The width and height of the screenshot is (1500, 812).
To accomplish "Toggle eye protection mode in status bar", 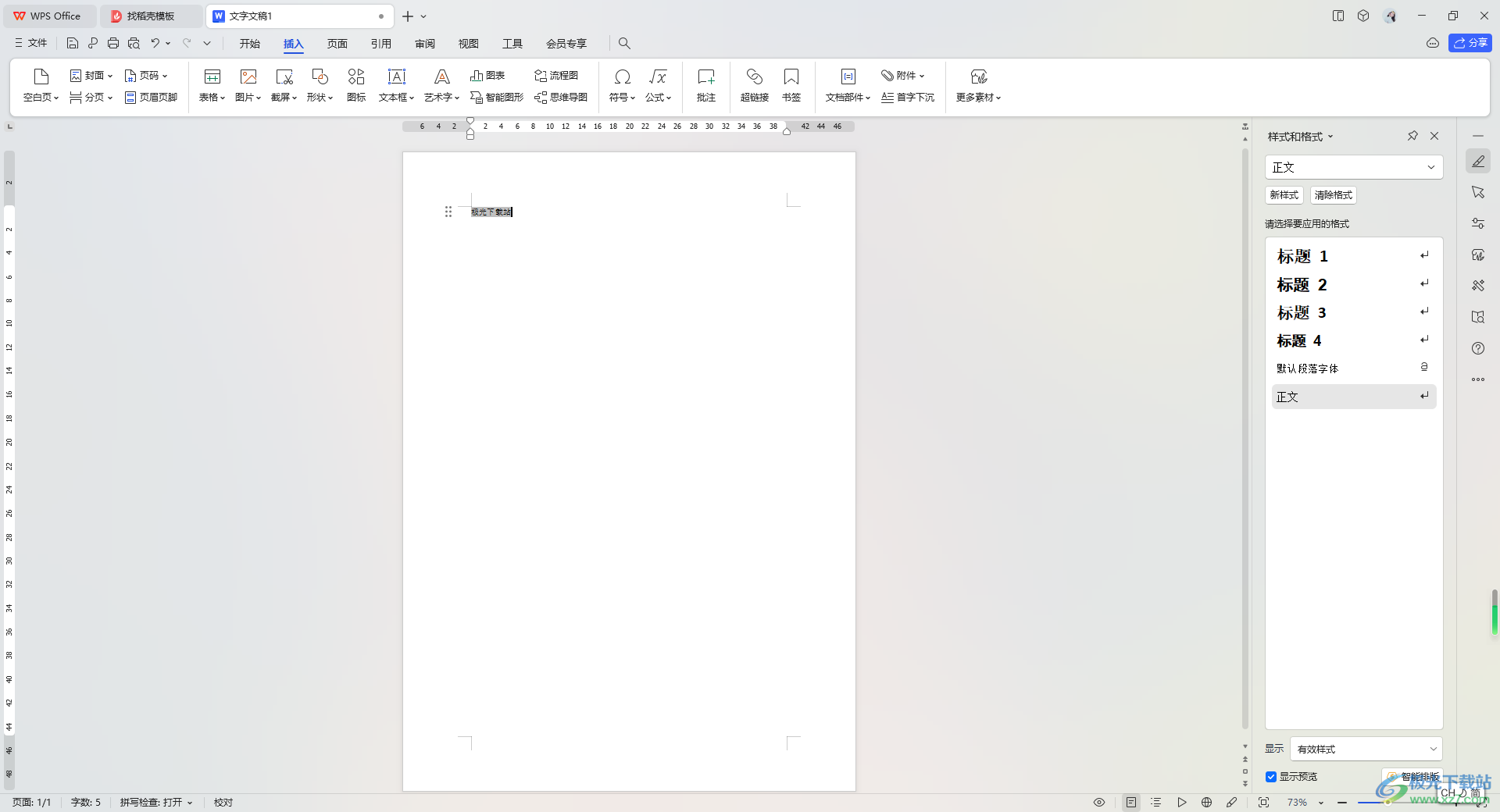I will (x=1099, y=803).
